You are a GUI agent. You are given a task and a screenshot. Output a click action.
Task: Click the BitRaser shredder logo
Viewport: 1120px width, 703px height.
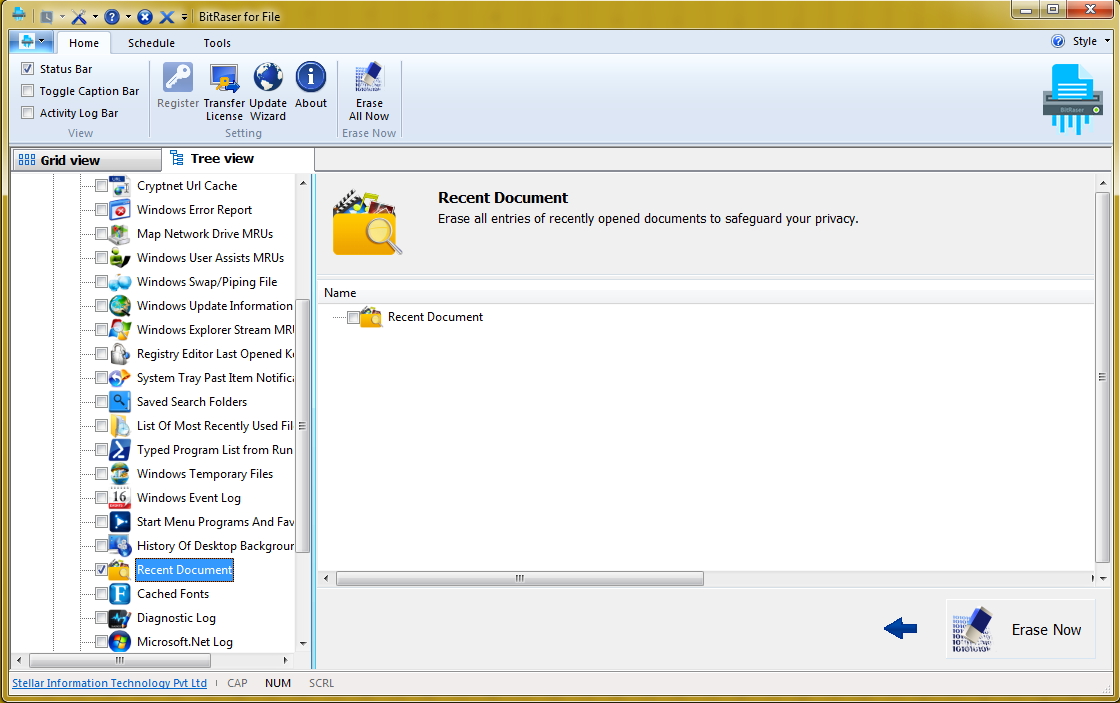[1072, 99]
